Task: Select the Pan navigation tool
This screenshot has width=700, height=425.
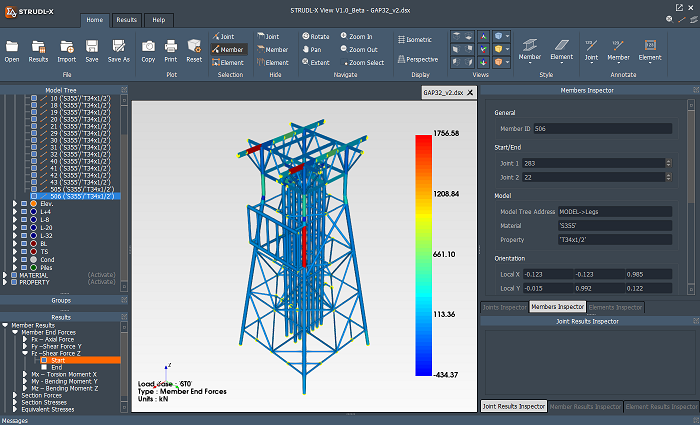Action: [x=312, y=50]
